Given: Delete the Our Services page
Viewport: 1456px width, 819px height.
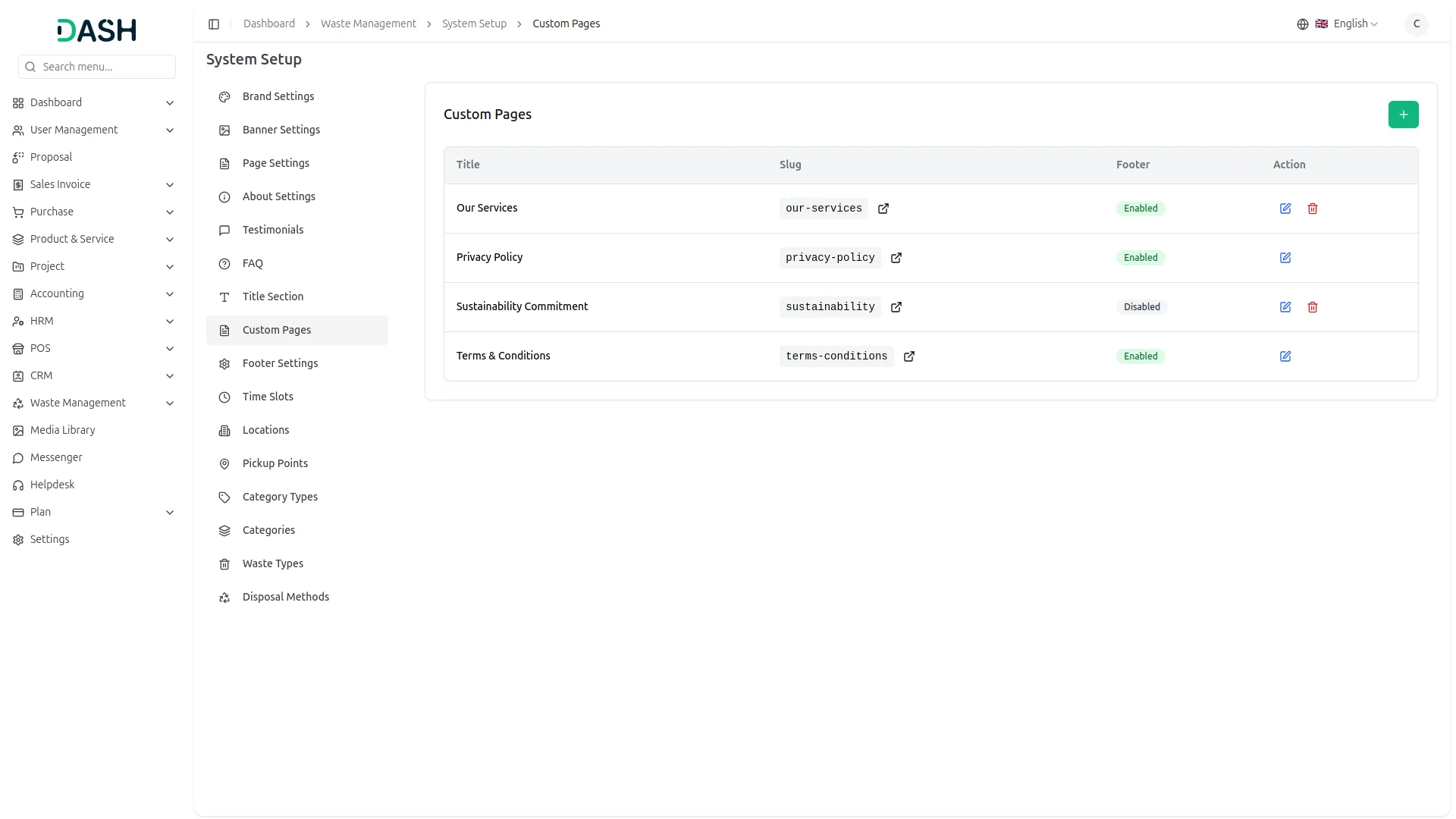Looking at the screenshot, I should pos(1313,209).
